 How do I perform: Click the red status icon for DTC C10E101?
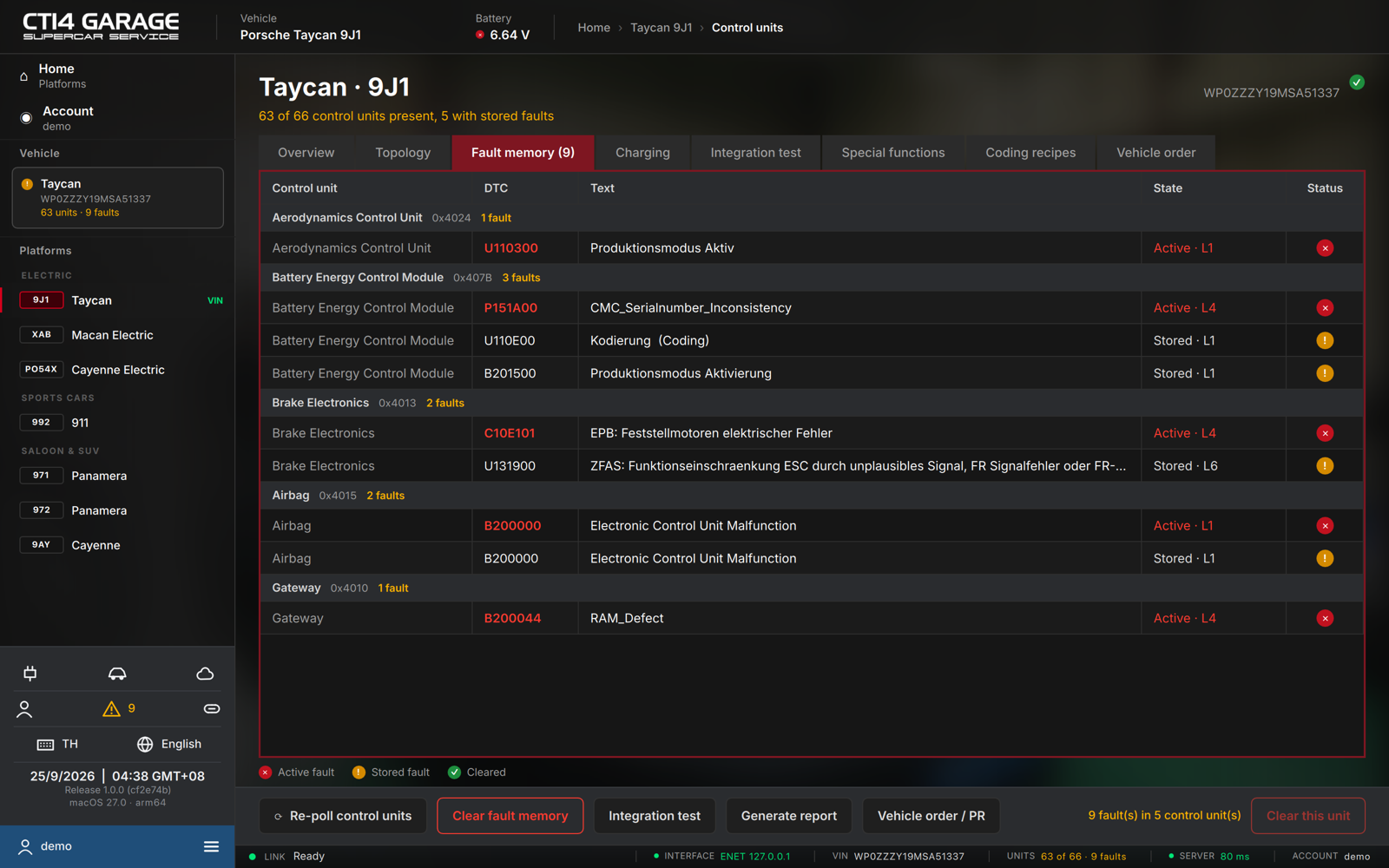[1325, 433]
